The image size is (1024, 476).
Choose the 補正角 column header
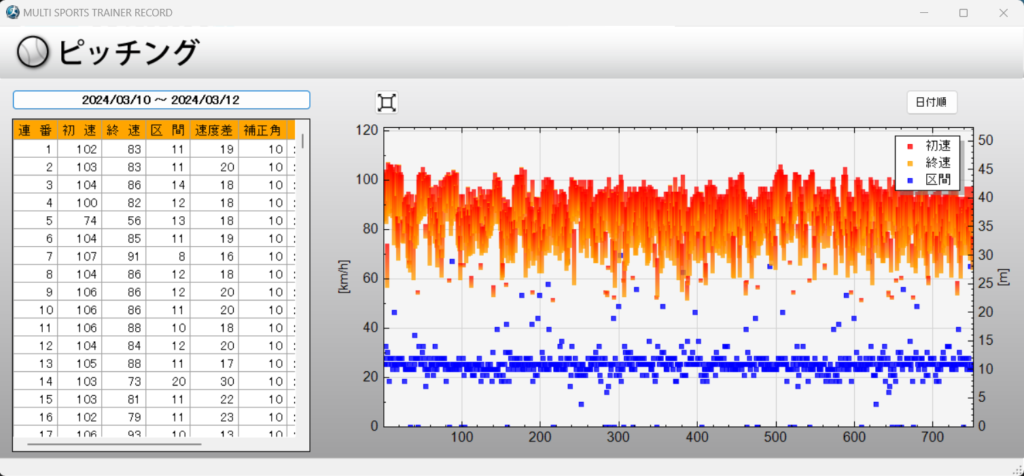pyautogui.click(x=262, y=130)
